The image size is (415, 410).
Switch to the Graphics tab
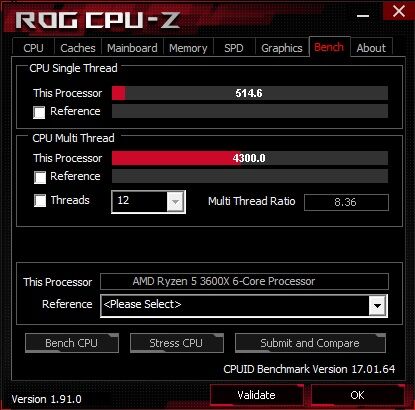coord(282,48)
